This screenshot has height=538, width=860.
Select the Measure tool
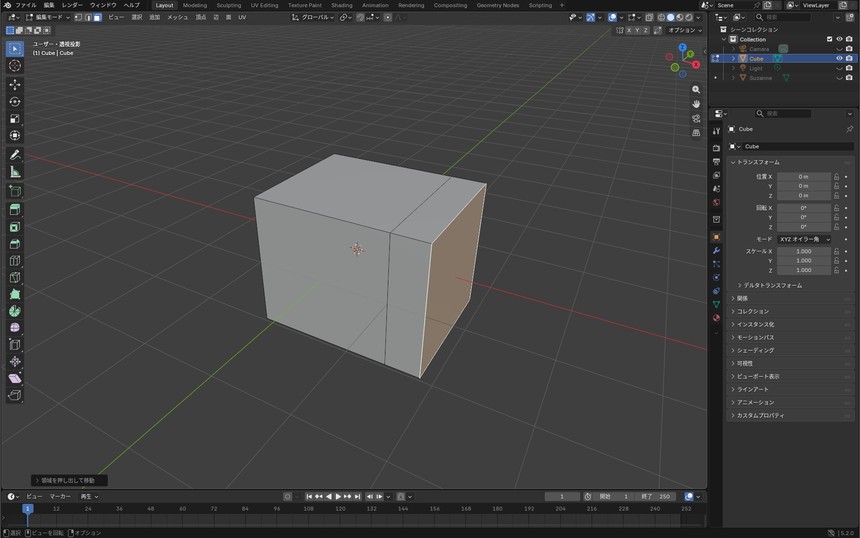15,172
